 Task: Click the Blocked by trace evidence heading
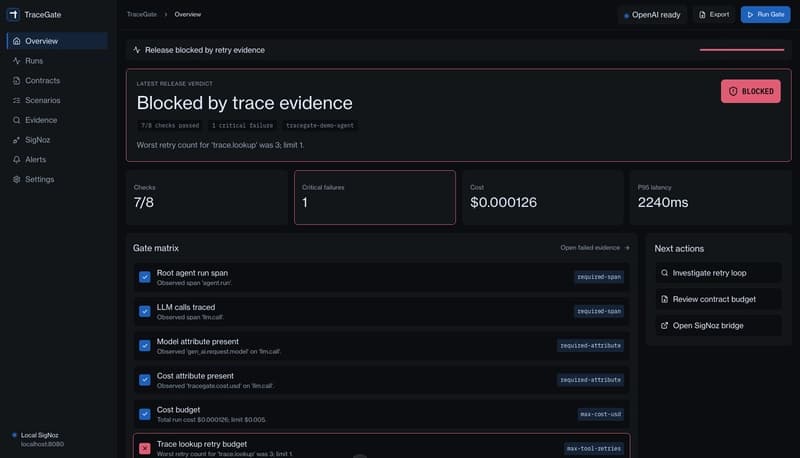pos(244,103)
